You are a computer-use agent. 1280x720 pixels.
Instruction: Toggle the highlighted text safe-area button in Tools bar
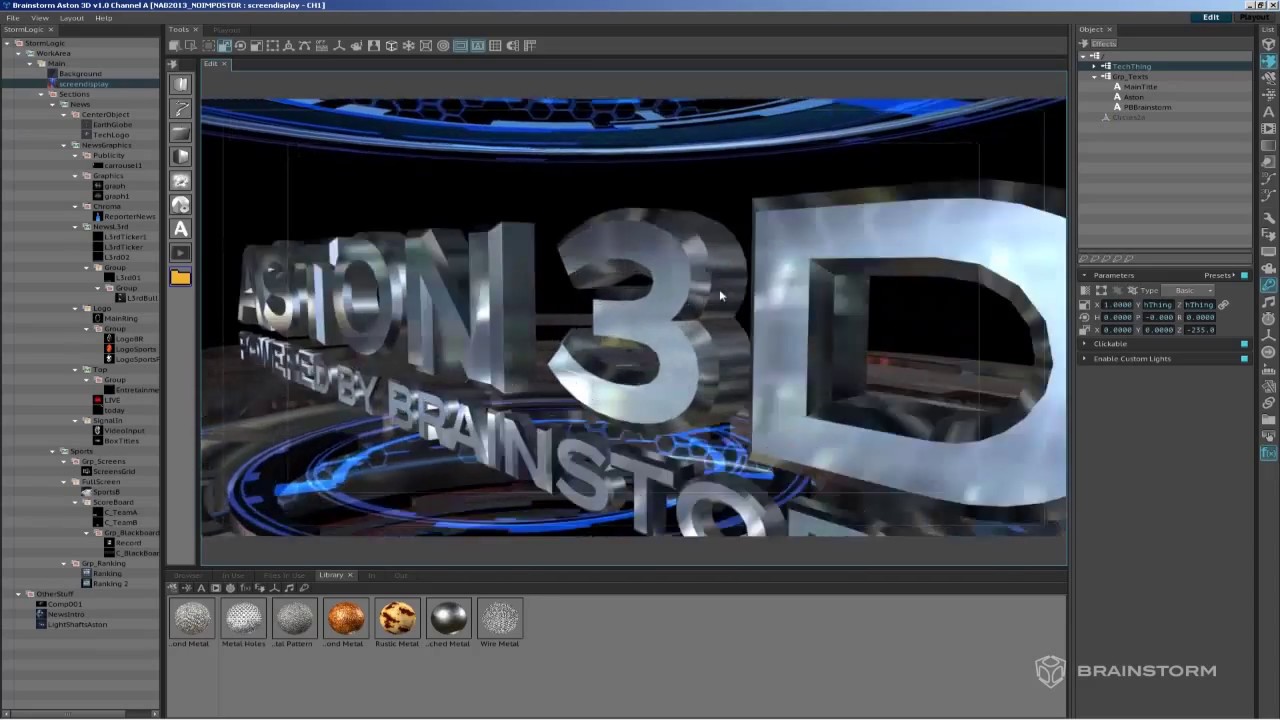[477, 45]
